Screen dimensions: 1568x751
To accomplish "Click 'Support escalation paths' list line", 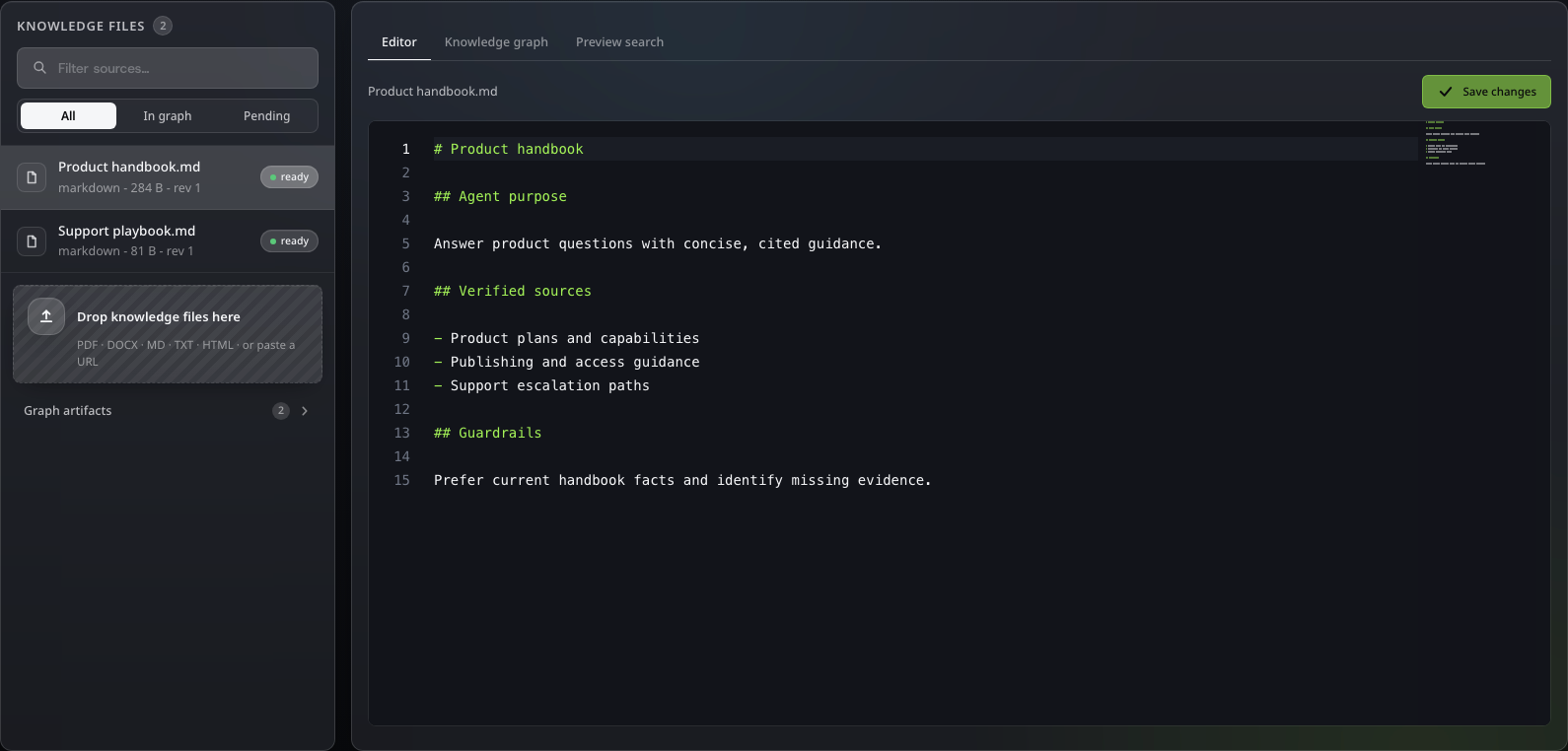I will [541, 385].
